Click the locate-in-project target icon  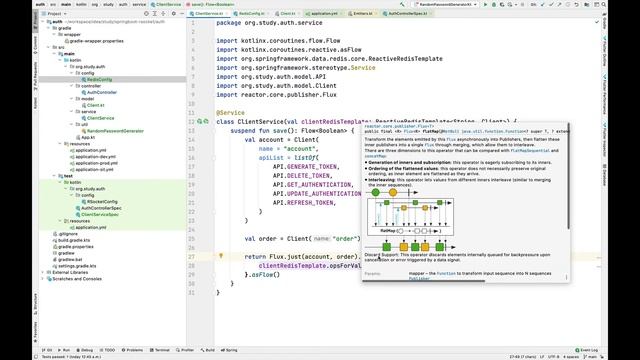click(146, 13)
